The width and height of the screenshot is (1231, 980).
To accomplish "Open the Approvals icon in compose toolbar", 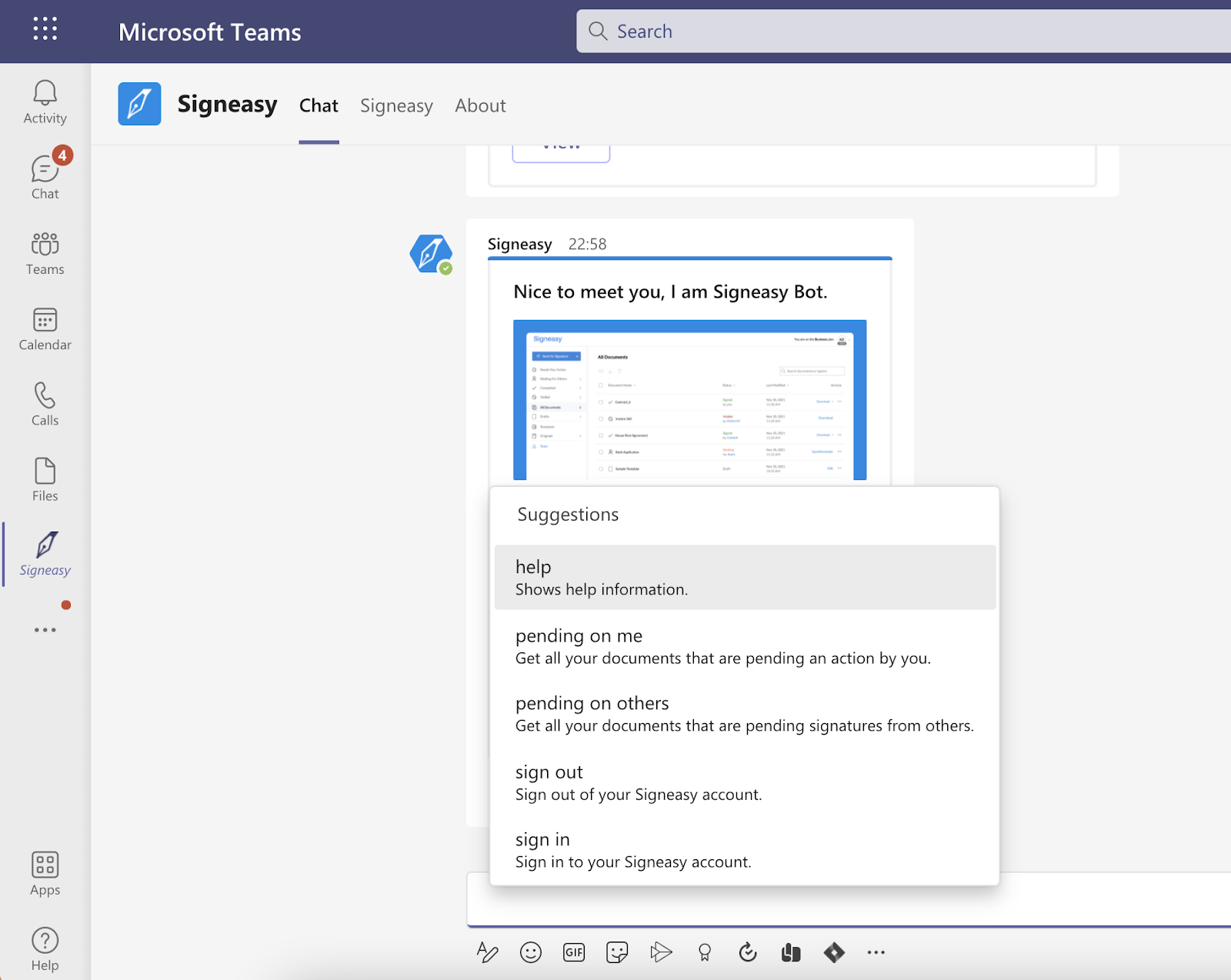I will point(748,952).
